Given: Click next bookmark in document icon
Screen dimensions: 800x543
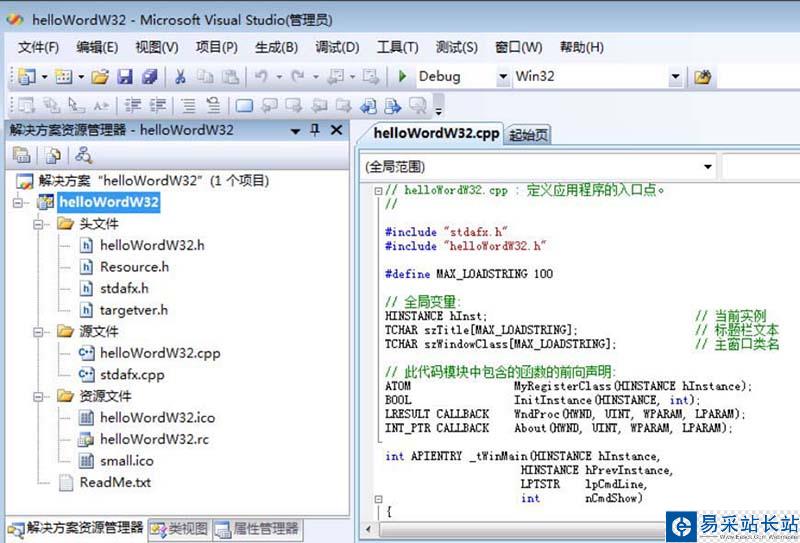Looking at the screenshot, I should click(x=393, y=106).
